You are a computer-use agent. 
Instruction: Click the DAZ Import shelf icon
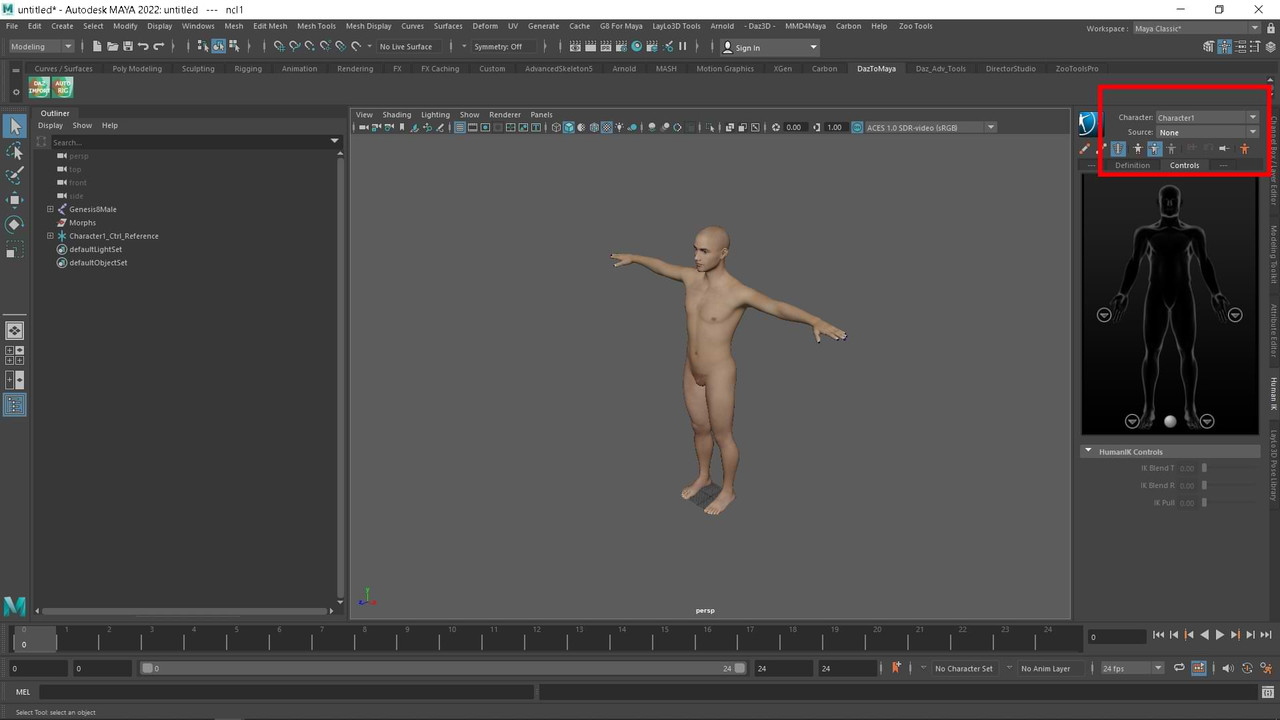pos(39,87)
